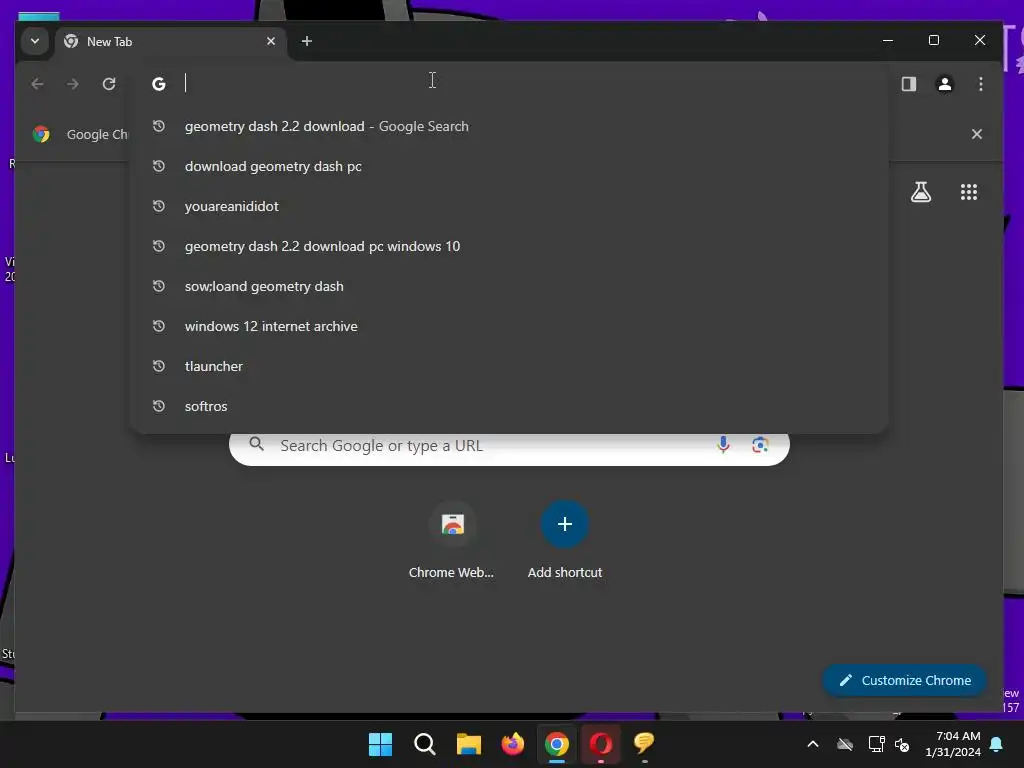This screenshot has height=768, width=1024.
Task: Select suggestion softros
Action: [x=509, y=406]
